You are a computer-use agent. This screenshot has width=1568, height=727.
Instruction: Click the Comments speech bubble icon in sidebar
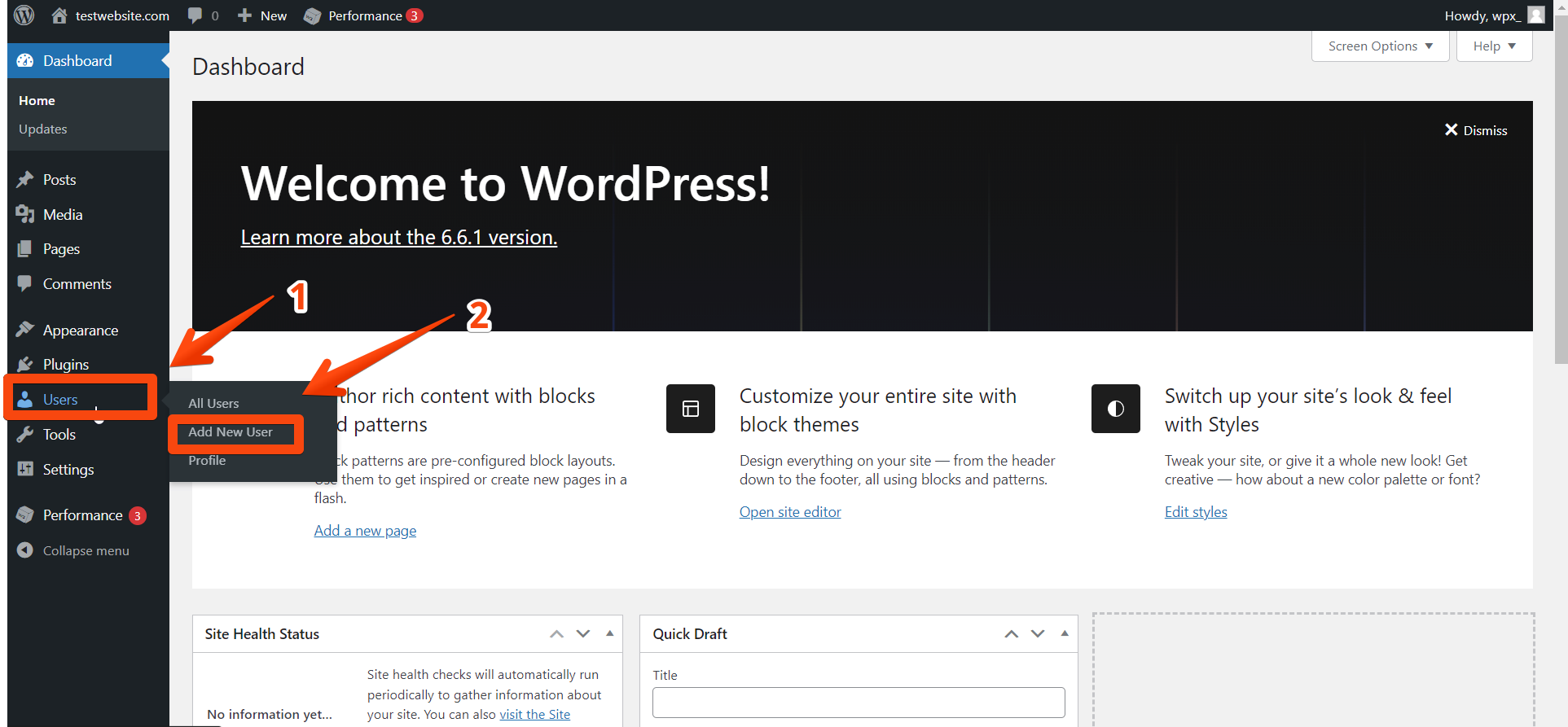point(25,283)
